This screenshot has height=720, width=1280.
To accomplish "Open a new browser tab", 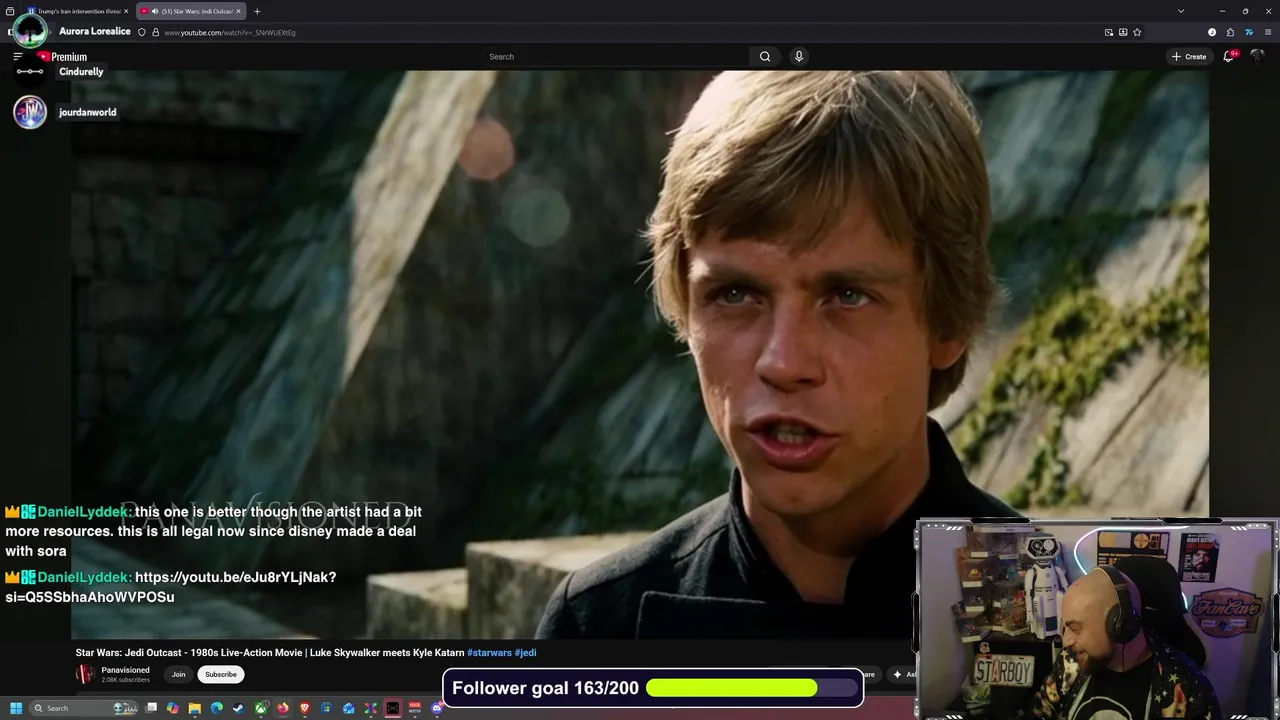I will [257, 11].
